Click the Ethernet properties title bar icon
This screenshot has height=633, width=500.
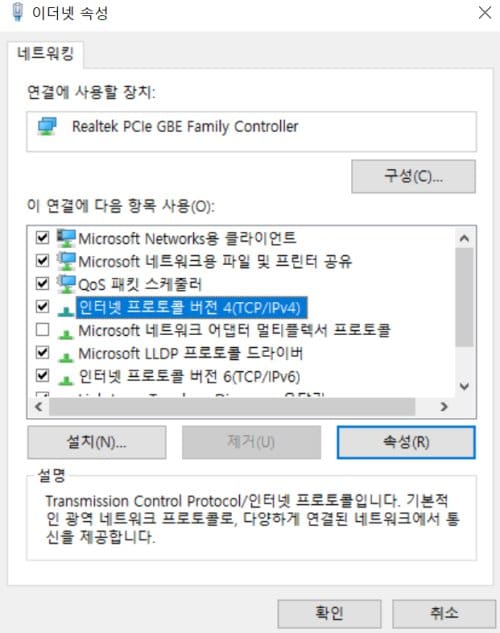tap(17, 12)
